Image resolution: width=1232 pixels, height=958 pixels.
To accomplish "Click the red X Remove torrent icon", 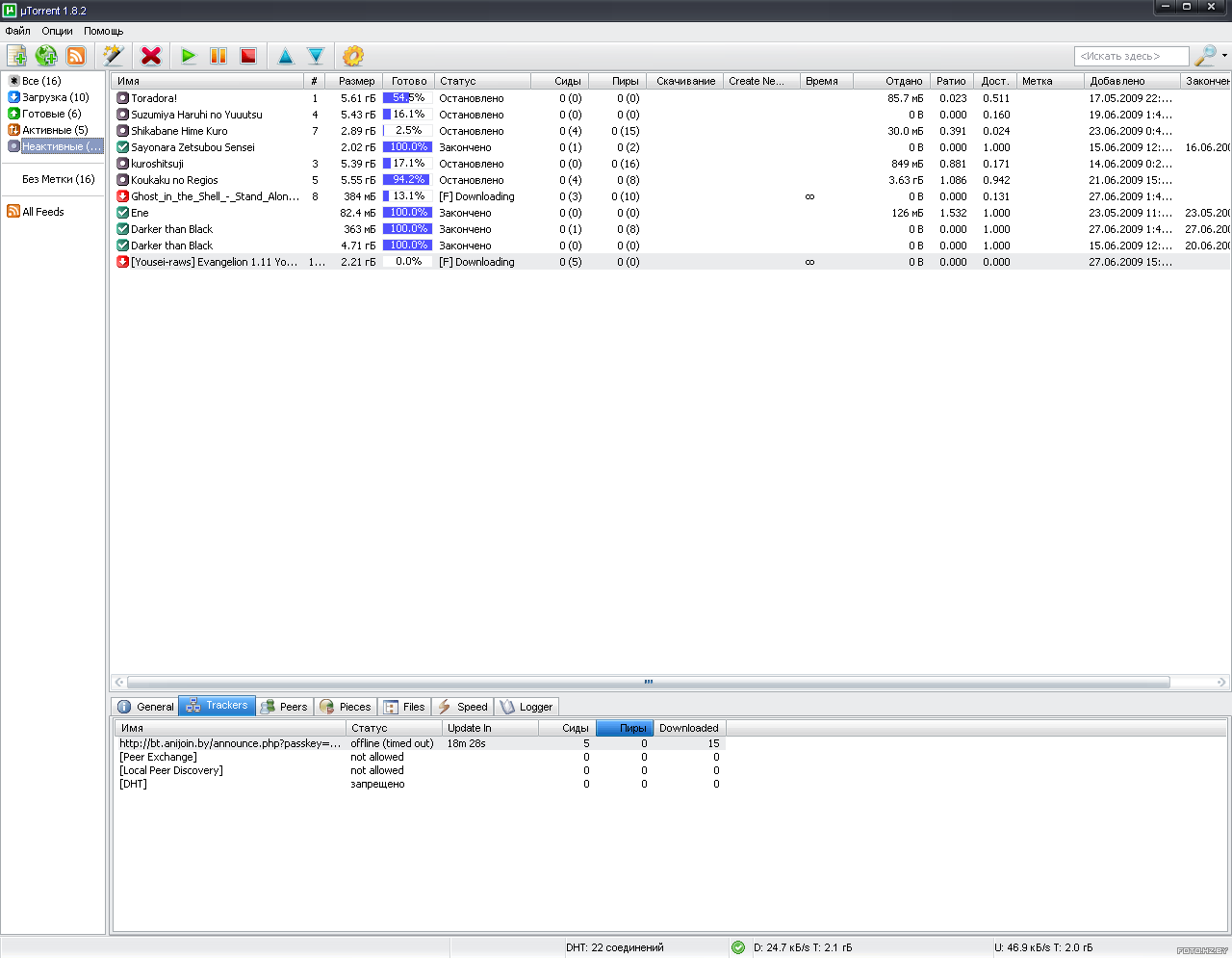I will click(151, 56).
